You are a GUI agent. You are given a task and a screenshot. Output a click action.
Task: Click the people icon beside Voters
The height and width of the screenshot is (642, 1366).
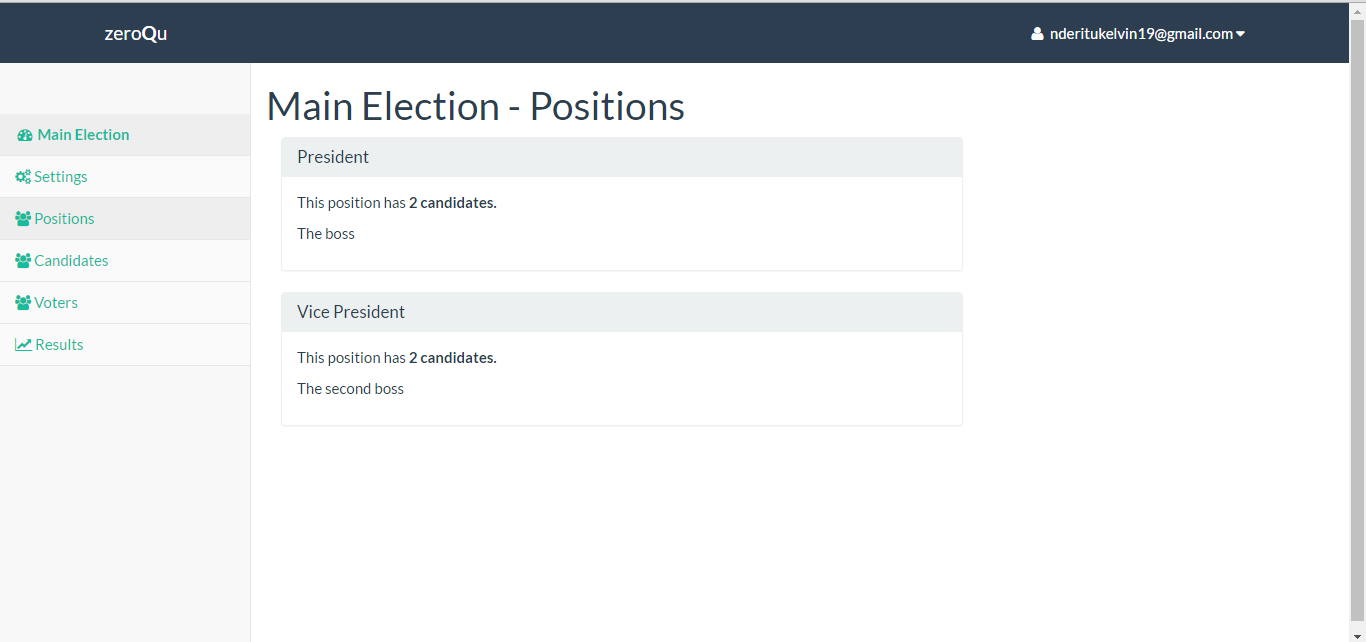point(23,303)
